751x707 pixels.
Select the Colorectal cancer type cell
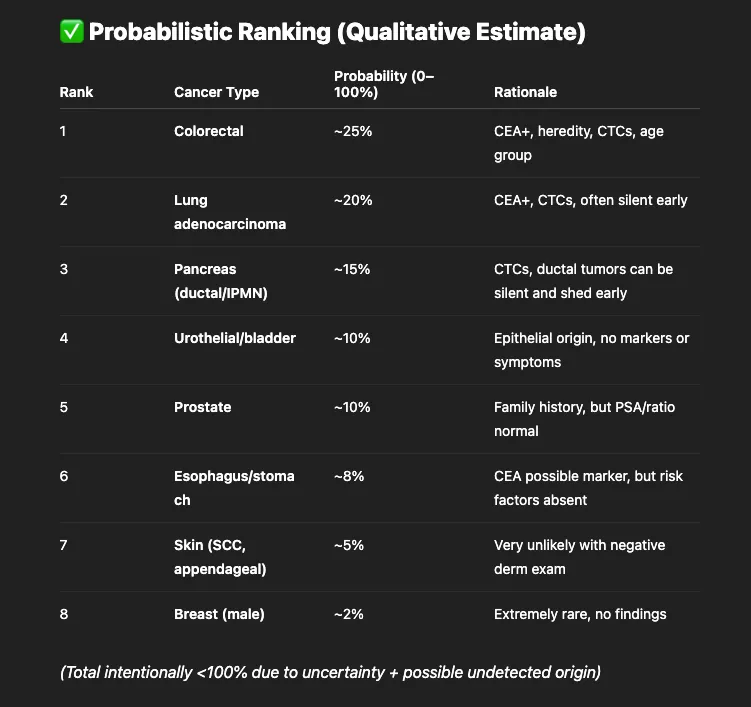pyautogui.click(x=209, y=131)
